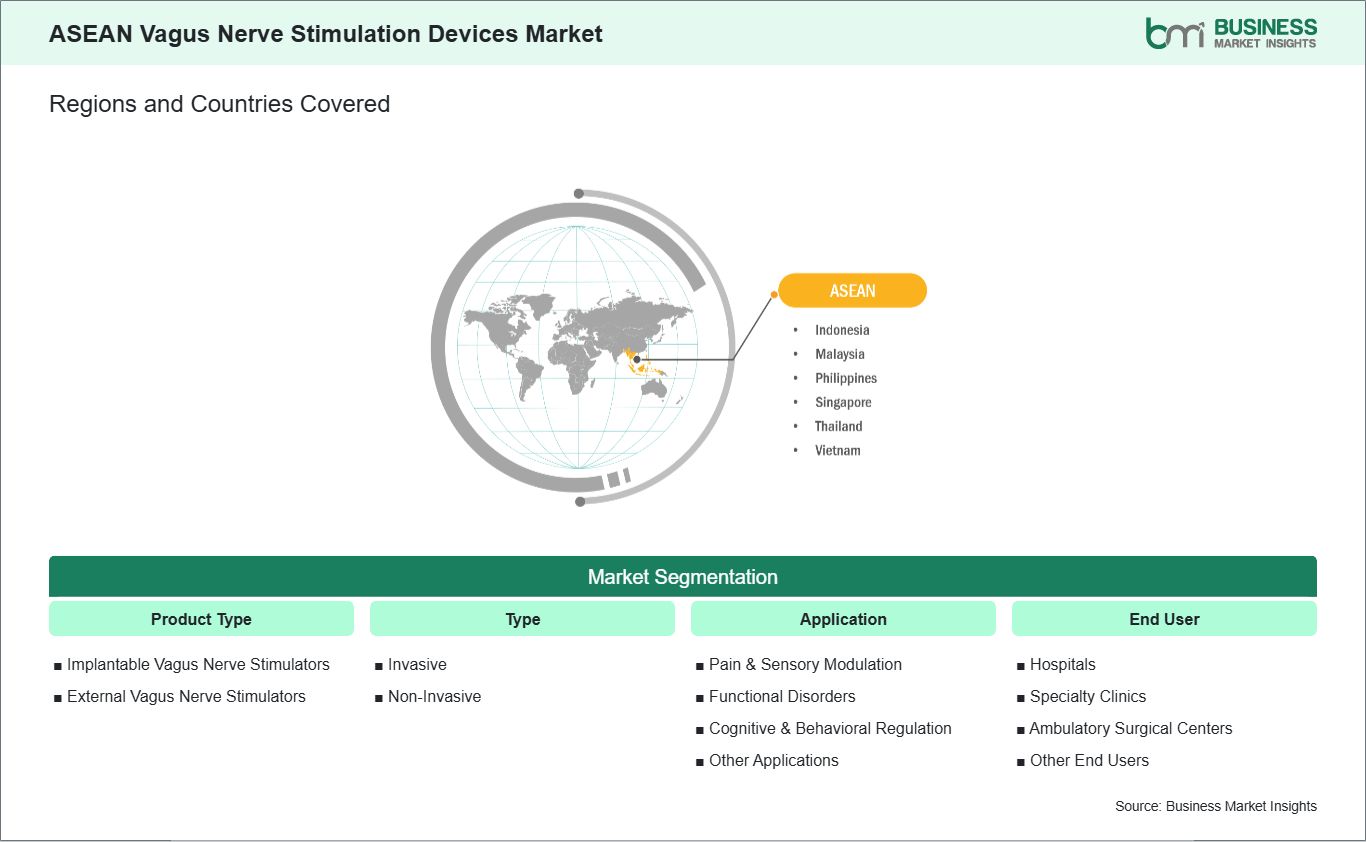Select Indonesia in the country list
Image resolution: width=1366 pixels, height=842 pixels.
(x=842, y=330)
